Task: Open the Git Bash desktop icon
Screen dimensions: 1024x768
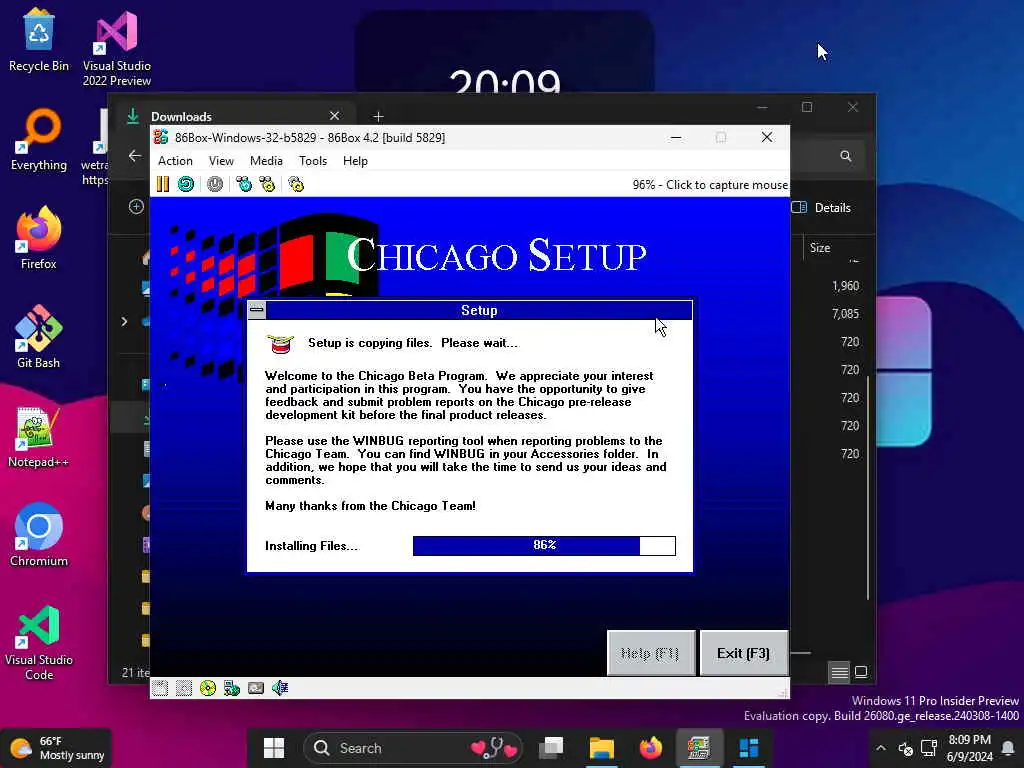Action: tap(39, 337)
